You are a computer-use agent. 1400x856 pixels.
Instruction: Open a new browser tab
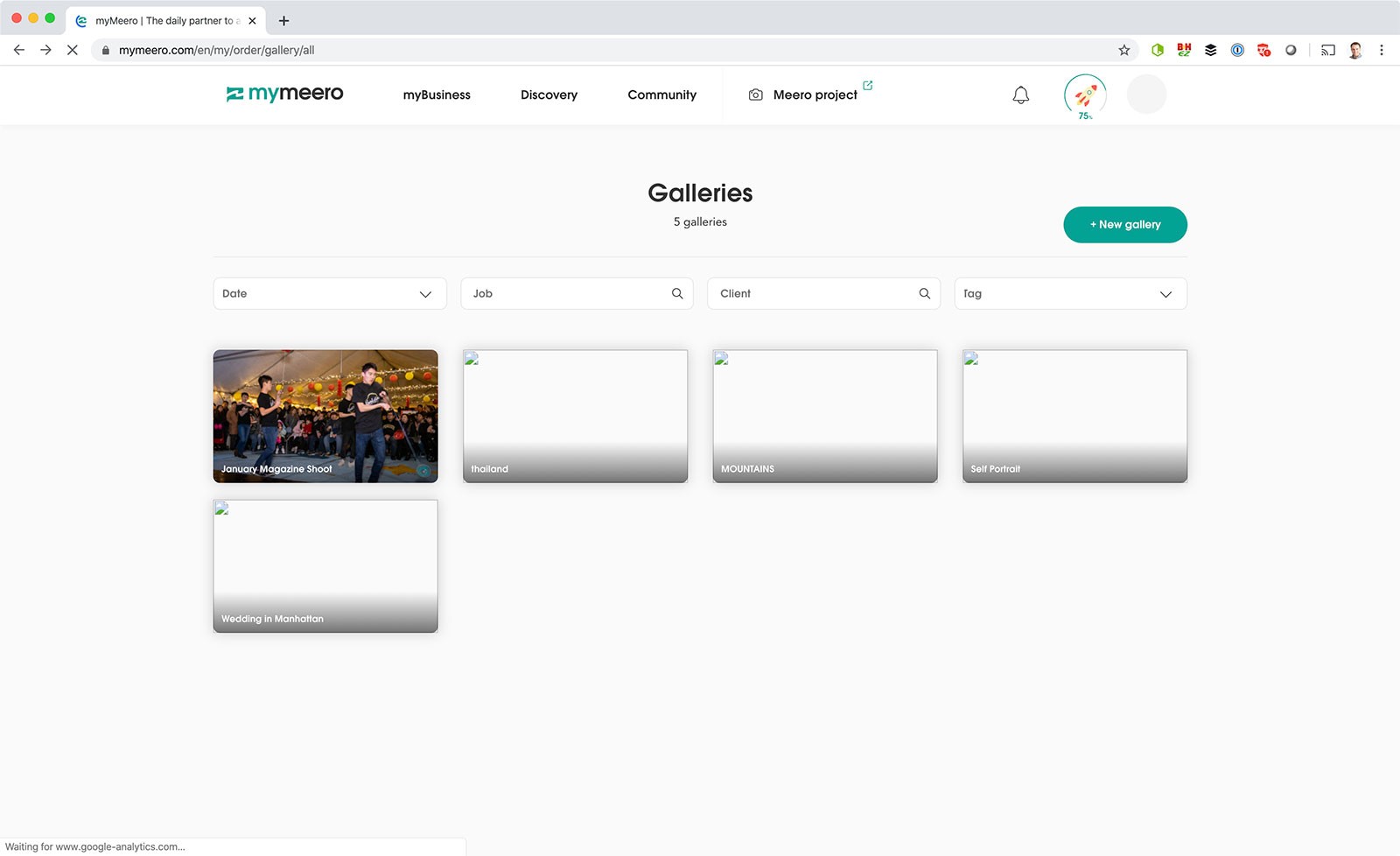click(283, 20)
